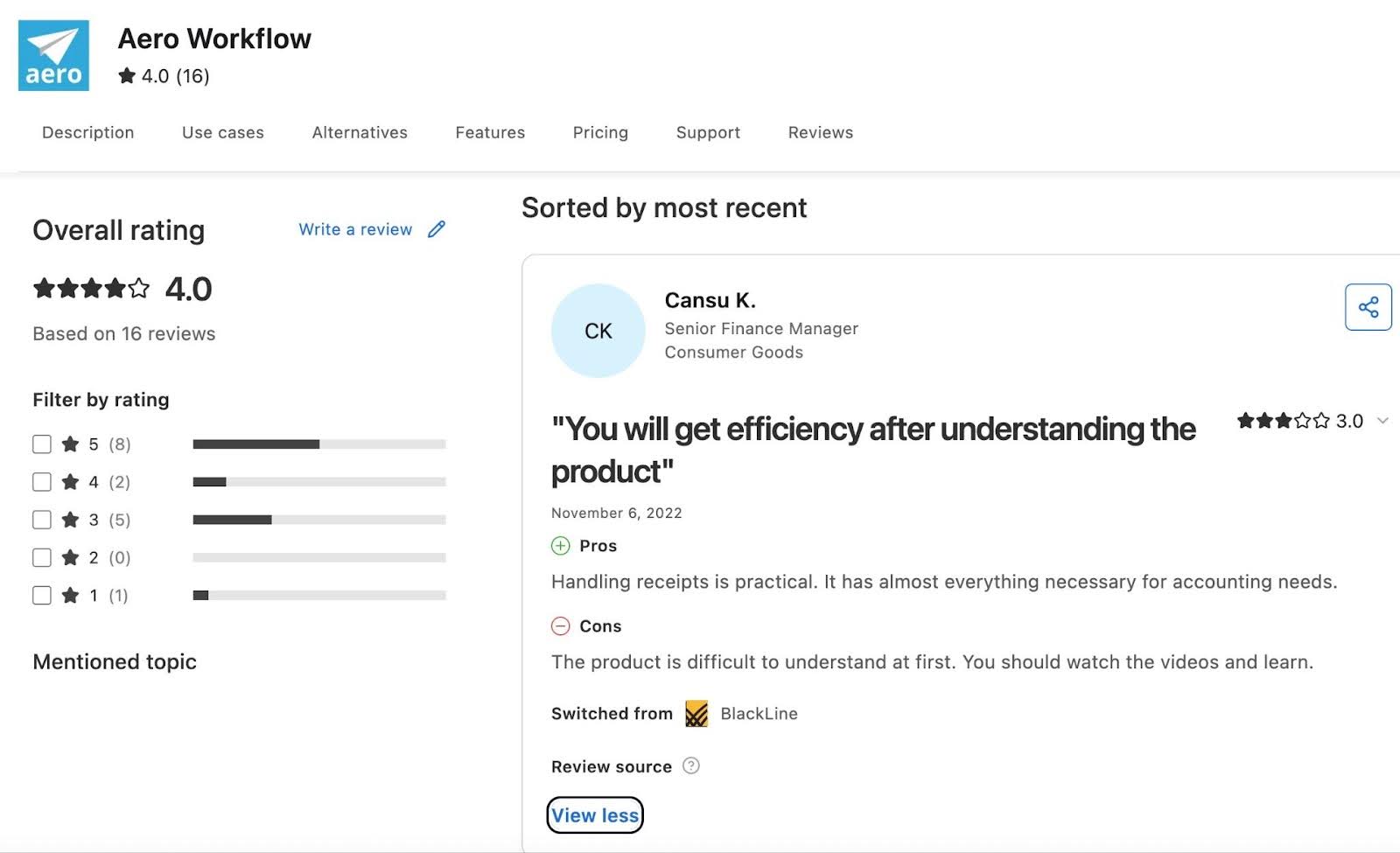The image size is (1400, 853).
Task: Enable the 3-star rating filter
Action: tap(41, 519)
